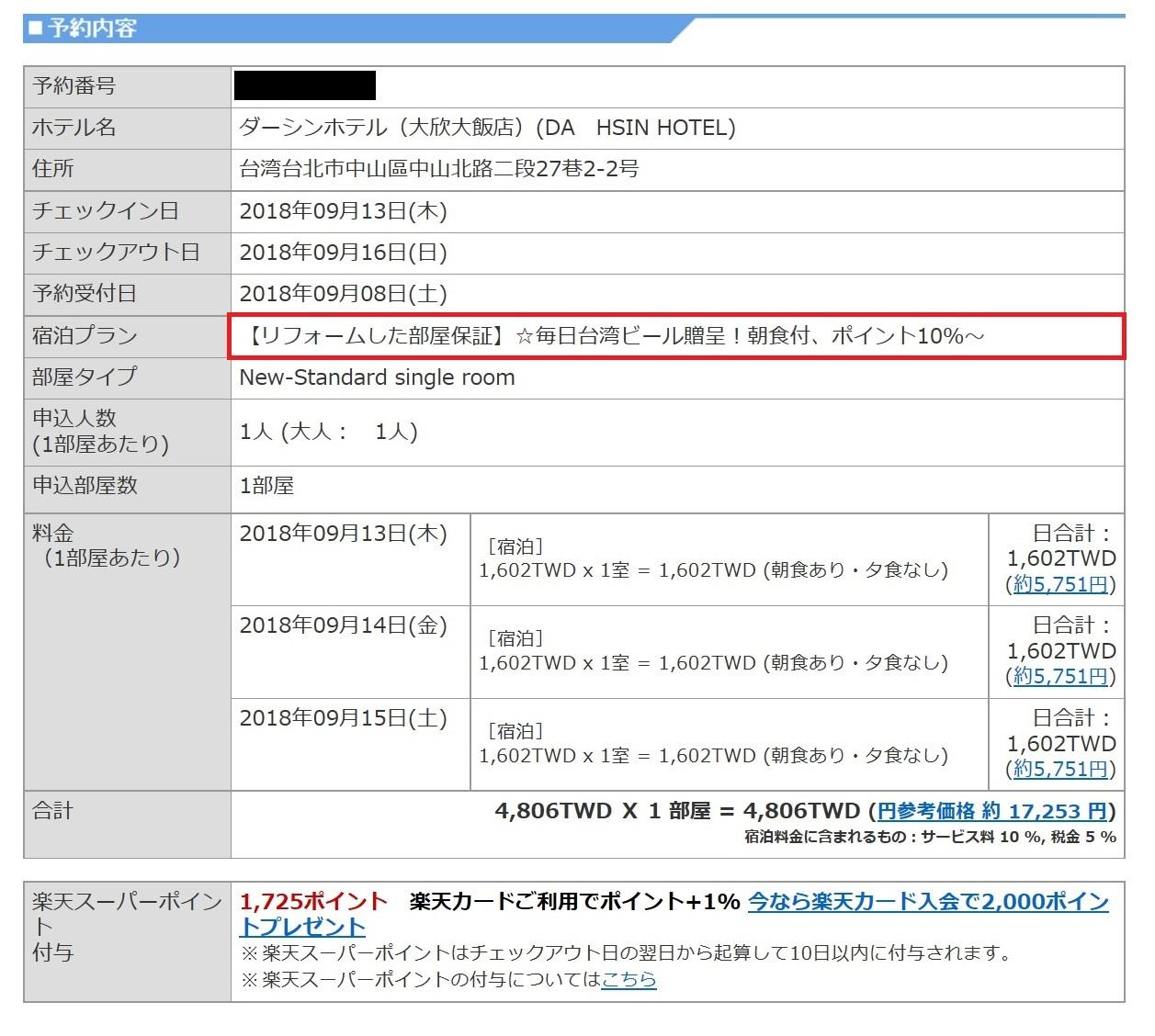The width and height of the screenshot is (1155, 1036).
Task: Click the red 1,725ポイント text
Action: pos(313,902)
